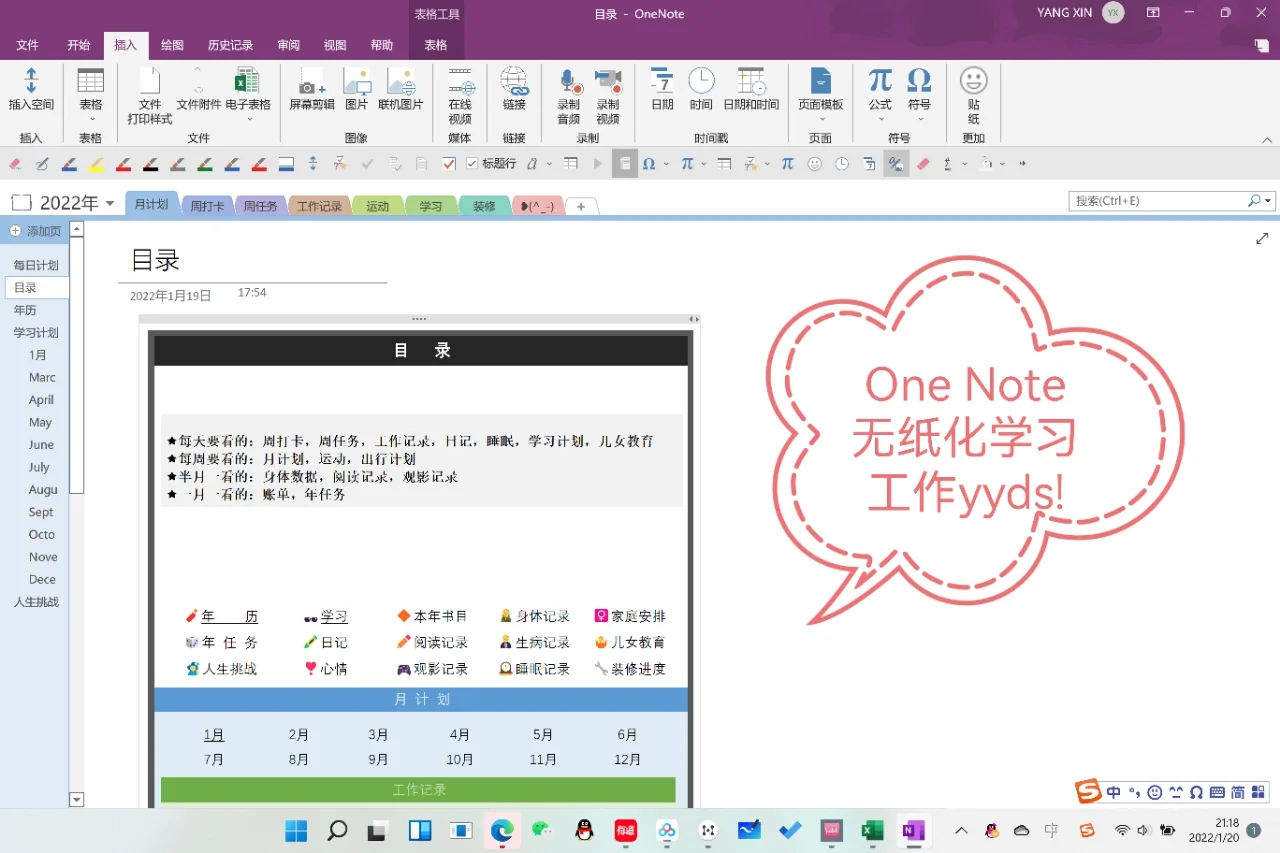The image size is (1280, 853).
Task: Expand the page to full view
Action: [x=1262, y=238]
